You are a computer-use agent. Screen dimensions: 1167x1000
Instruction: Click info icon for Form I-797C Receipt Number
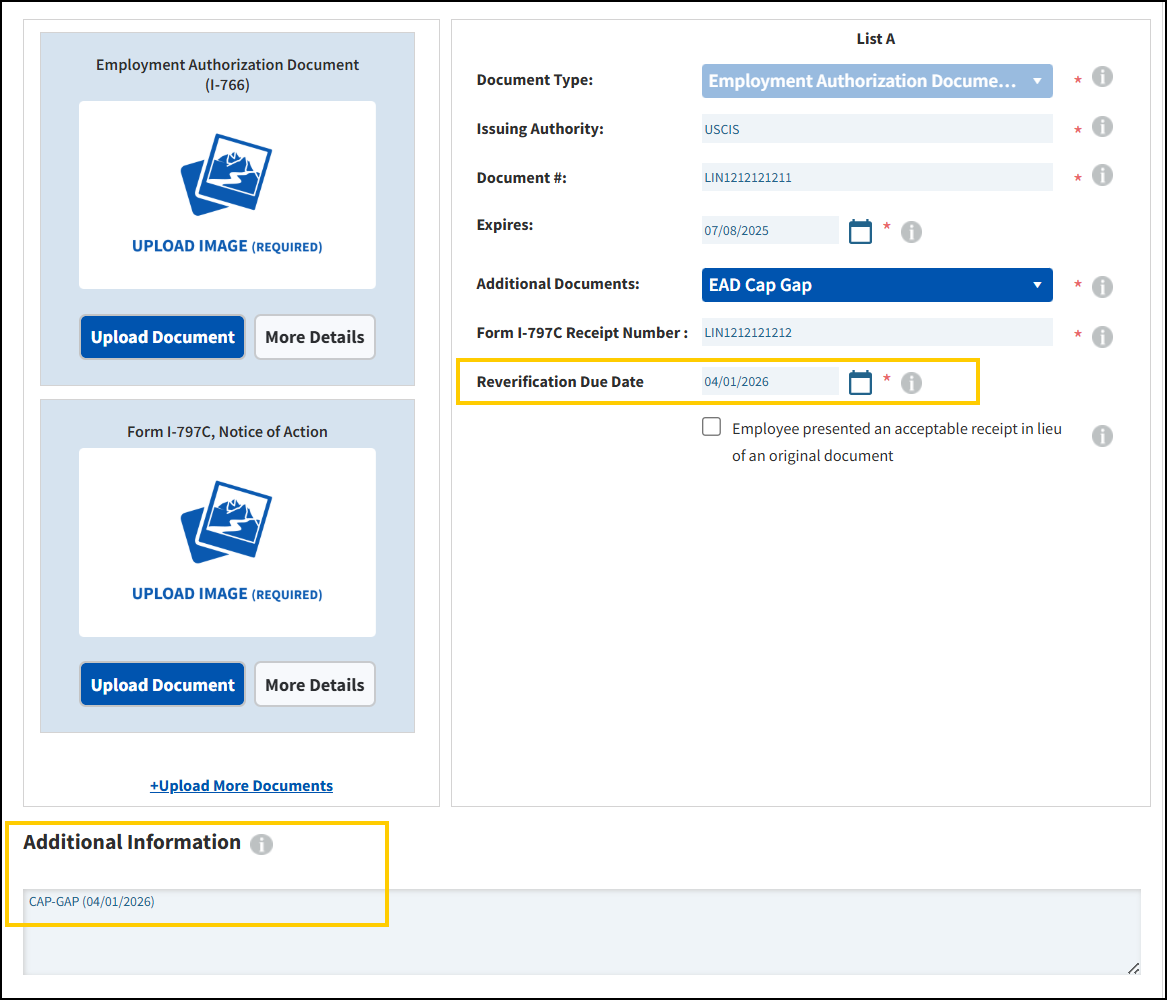click(1102, 337)
